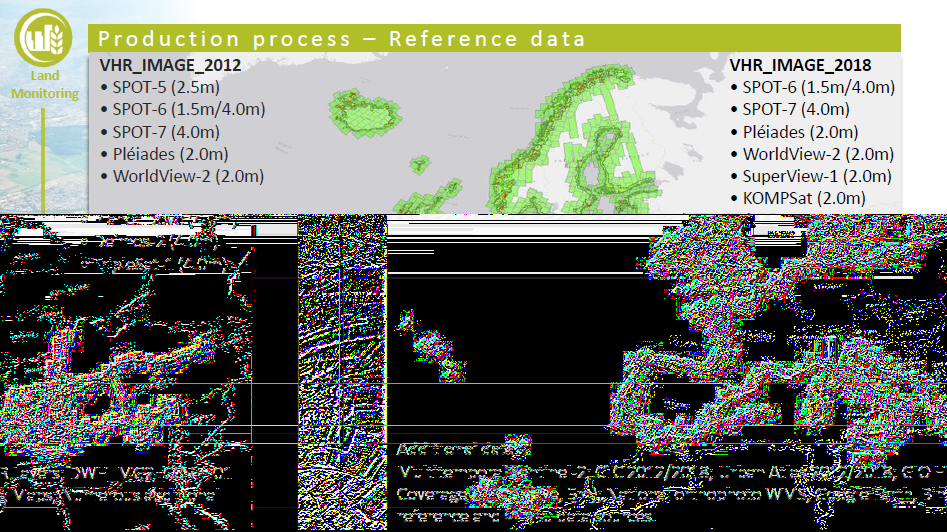Click 'SPOT-6 (1.5m/4.0m)' under VHR_IMAGE_2018
This screenshot has height=532, width=947.
(x=818, y=87)
